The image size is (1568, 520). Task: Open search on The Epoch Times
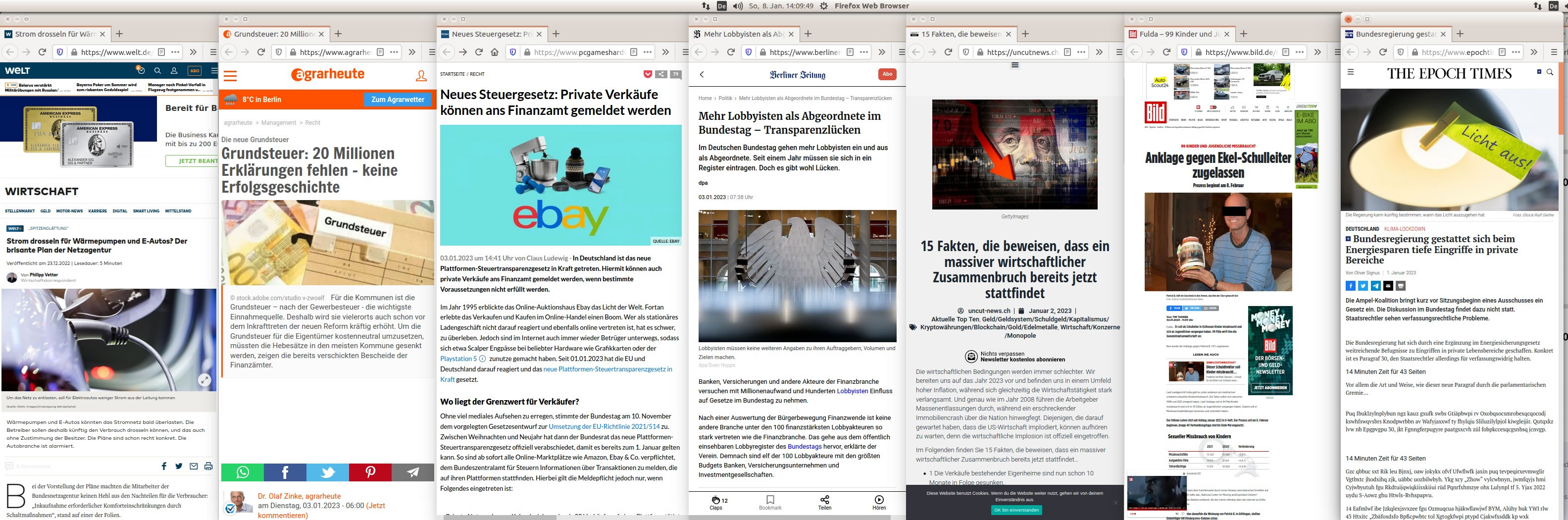pyautogui.click(x=1550, y=72)
